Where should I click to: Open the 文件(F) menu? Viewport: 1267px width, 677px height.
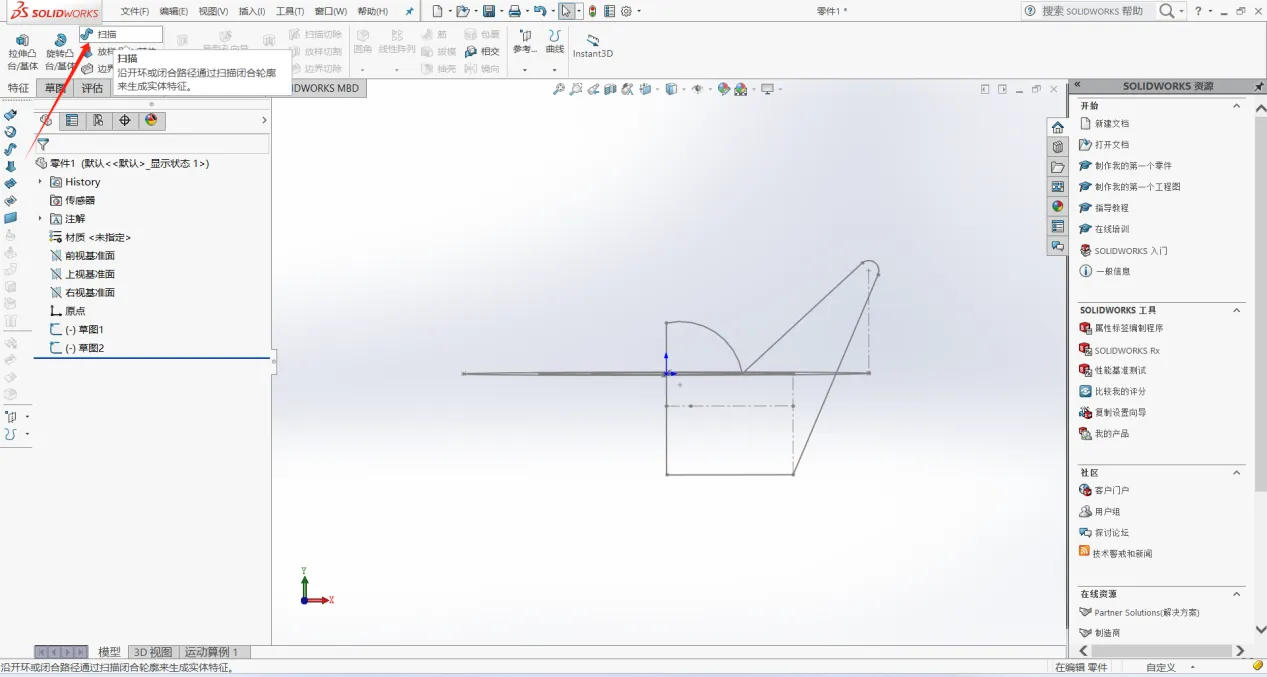[x=135, y=11]
